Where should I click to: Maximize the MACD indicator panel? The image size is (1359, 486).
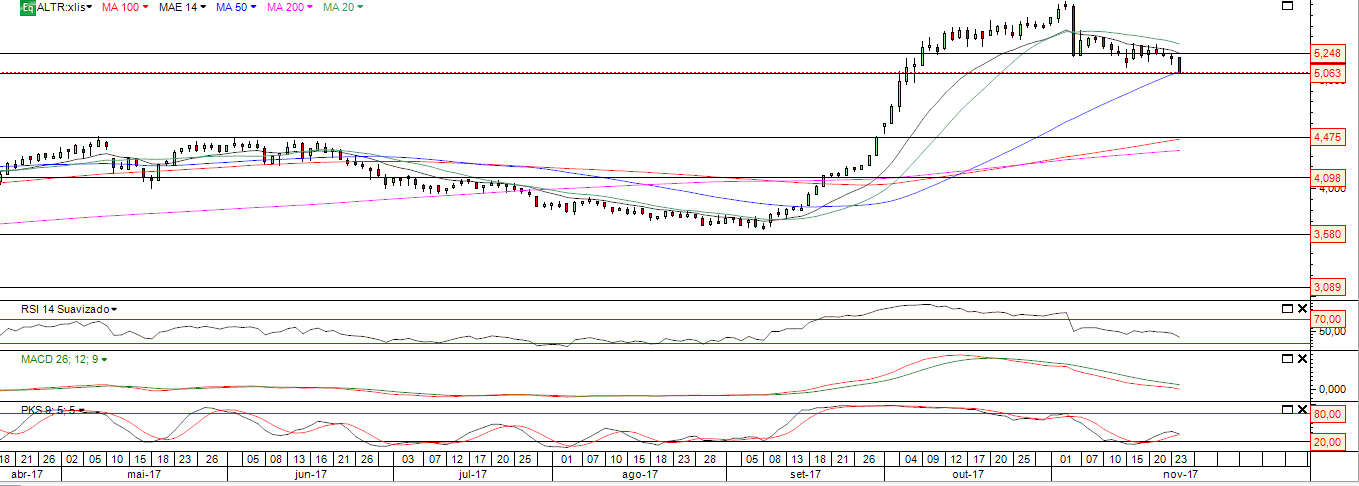[x=1287, y=358]
